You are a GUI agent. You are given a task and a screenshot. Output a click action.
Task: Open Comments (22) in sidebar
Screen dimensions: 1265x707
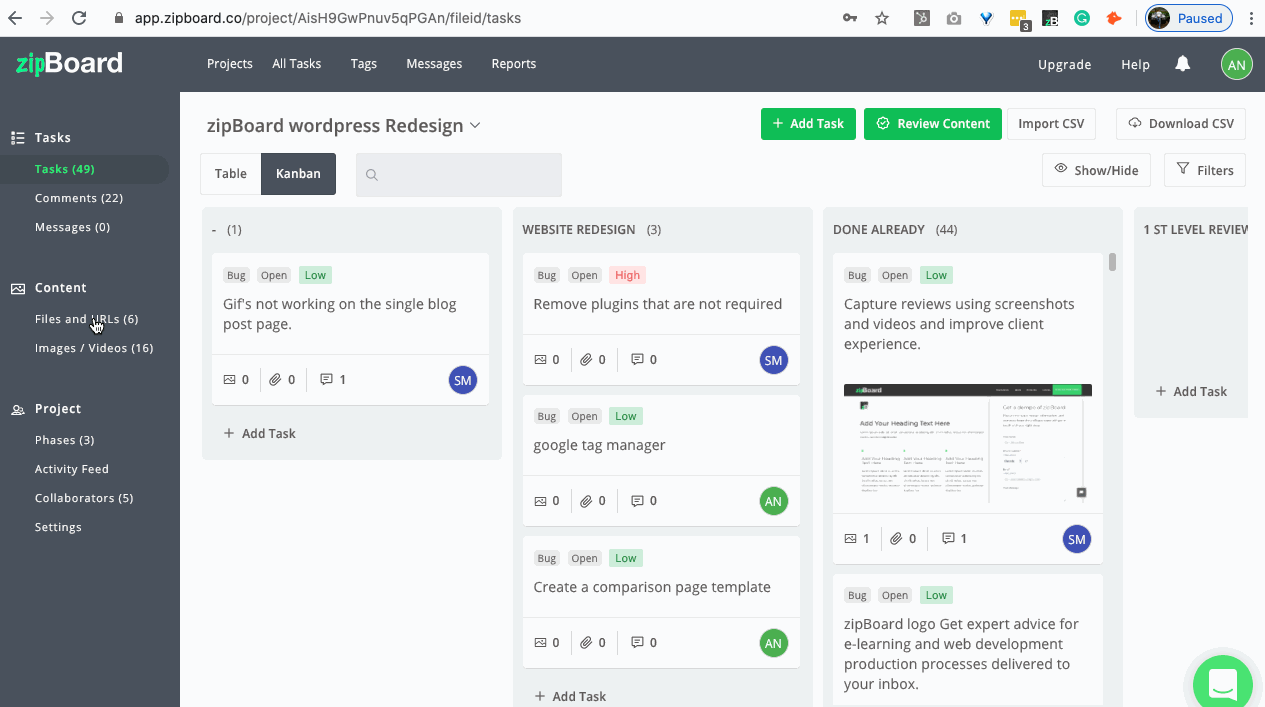pos(79,198)
